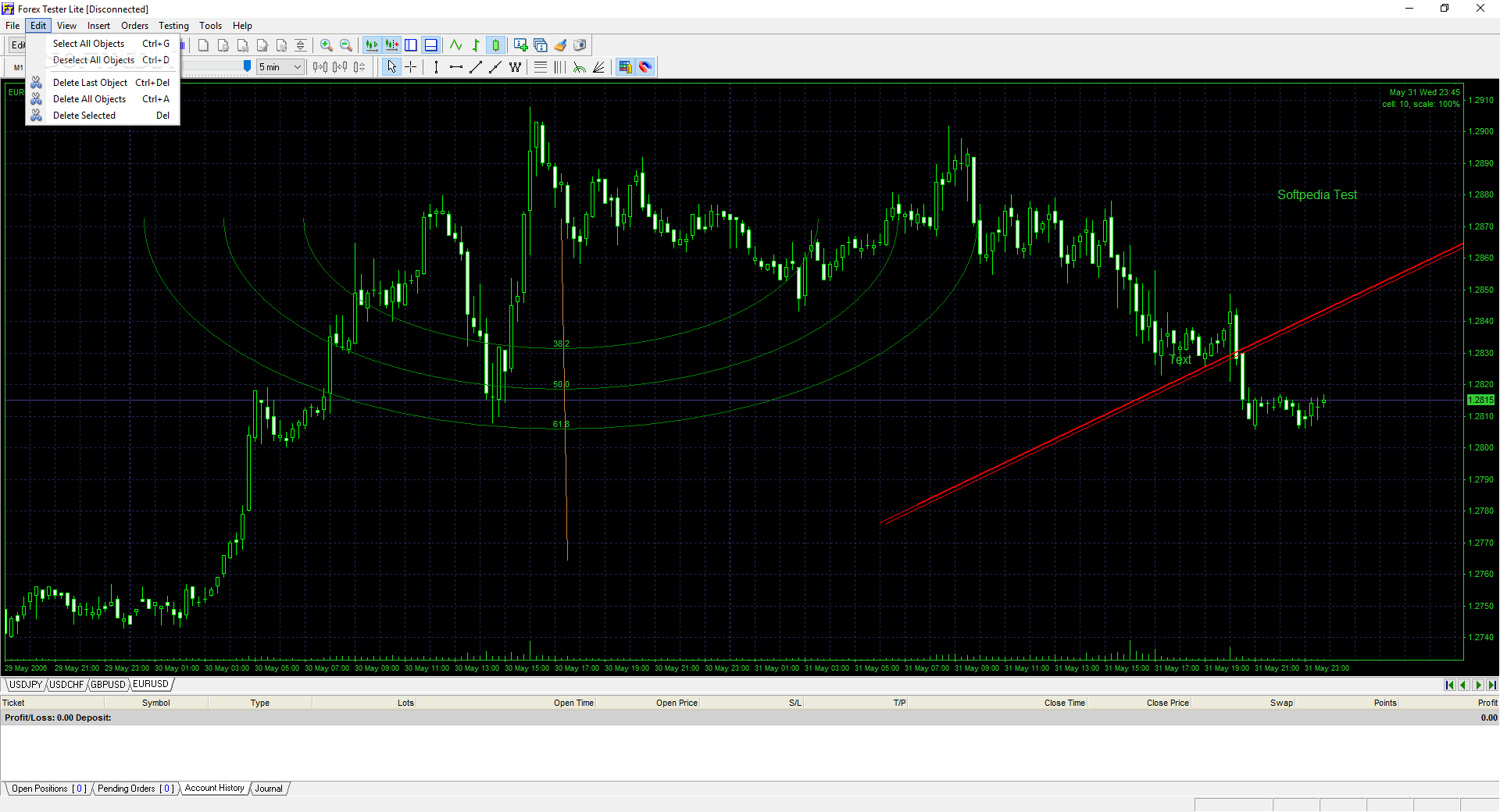Open the File menu
Viewport: 1500px width, 812px height.
(x=12, y=26)
